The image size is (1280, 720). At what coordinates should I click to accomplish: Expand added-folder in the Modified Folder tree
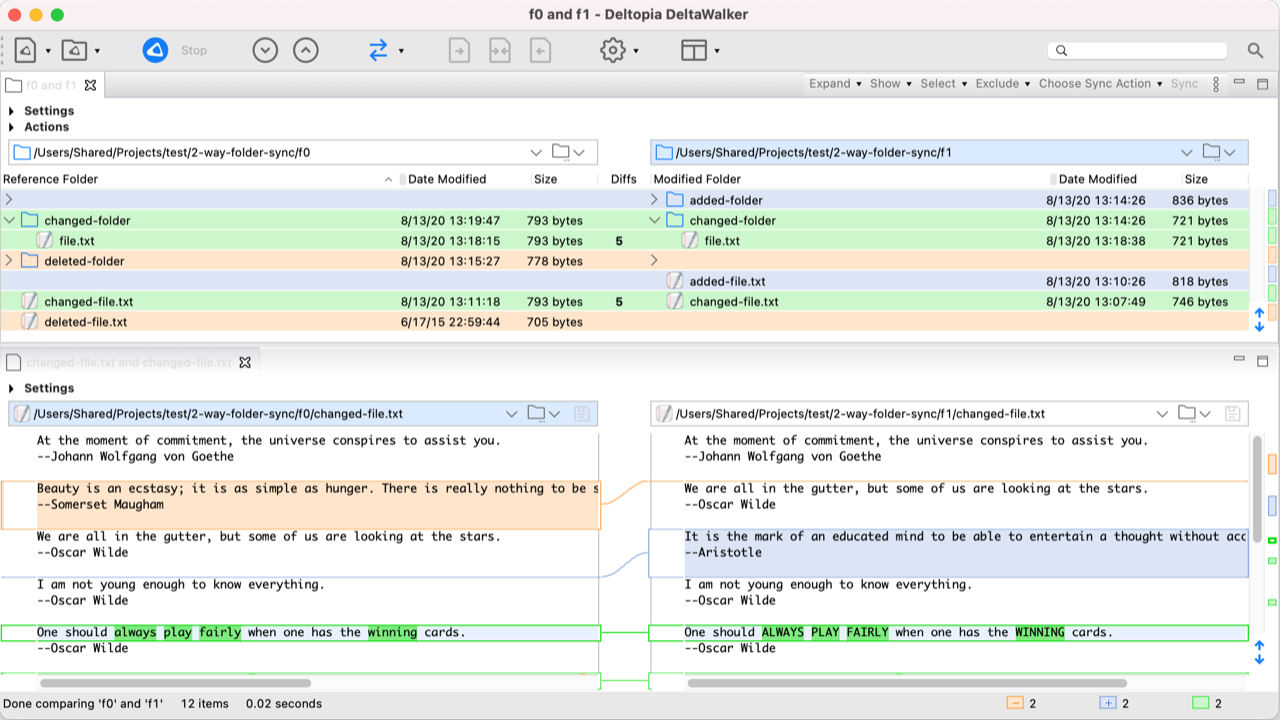[656, 200]
